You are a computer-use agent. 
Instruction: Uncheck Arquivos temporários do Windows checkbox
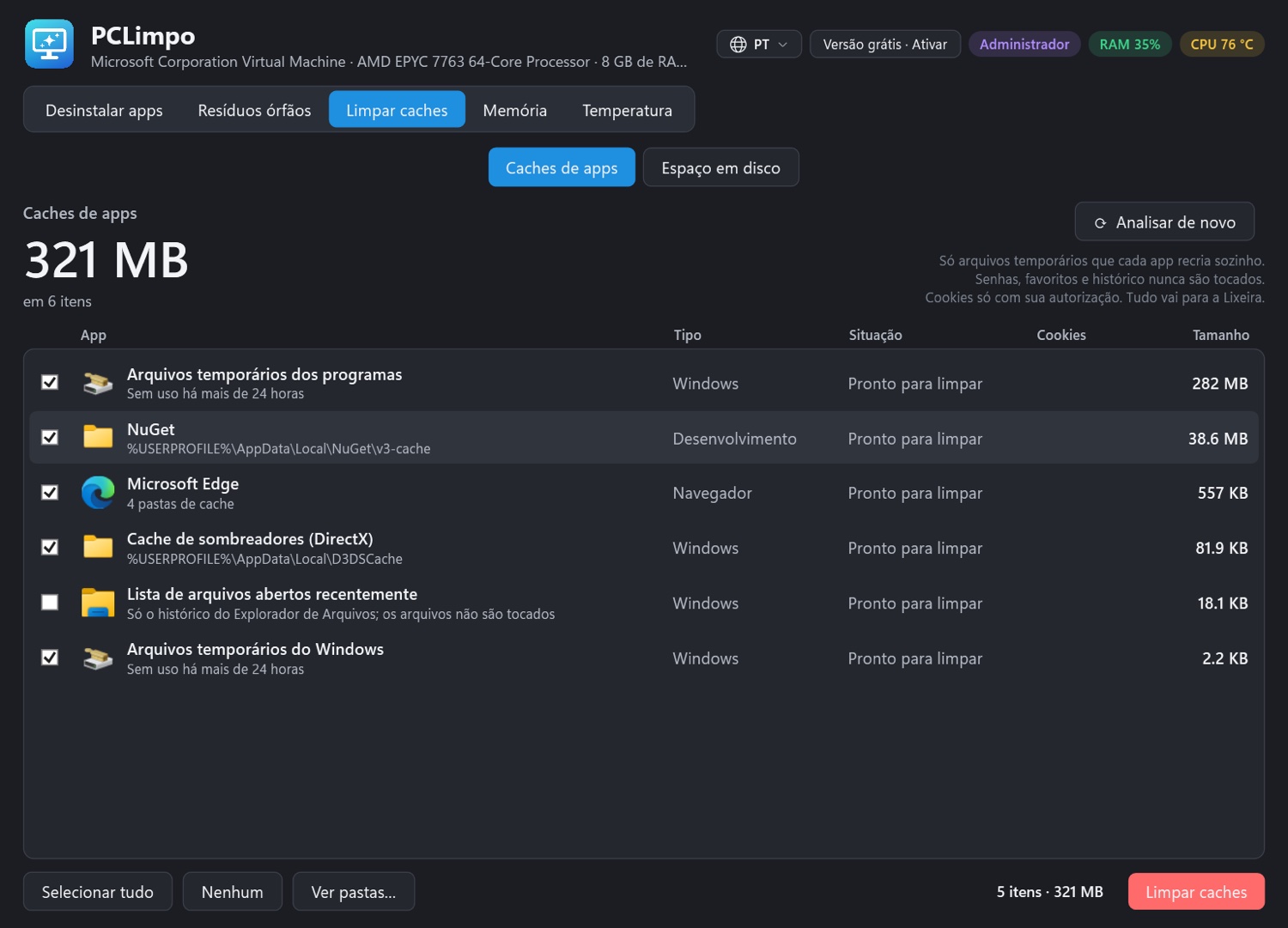click(x=50, y=657)
